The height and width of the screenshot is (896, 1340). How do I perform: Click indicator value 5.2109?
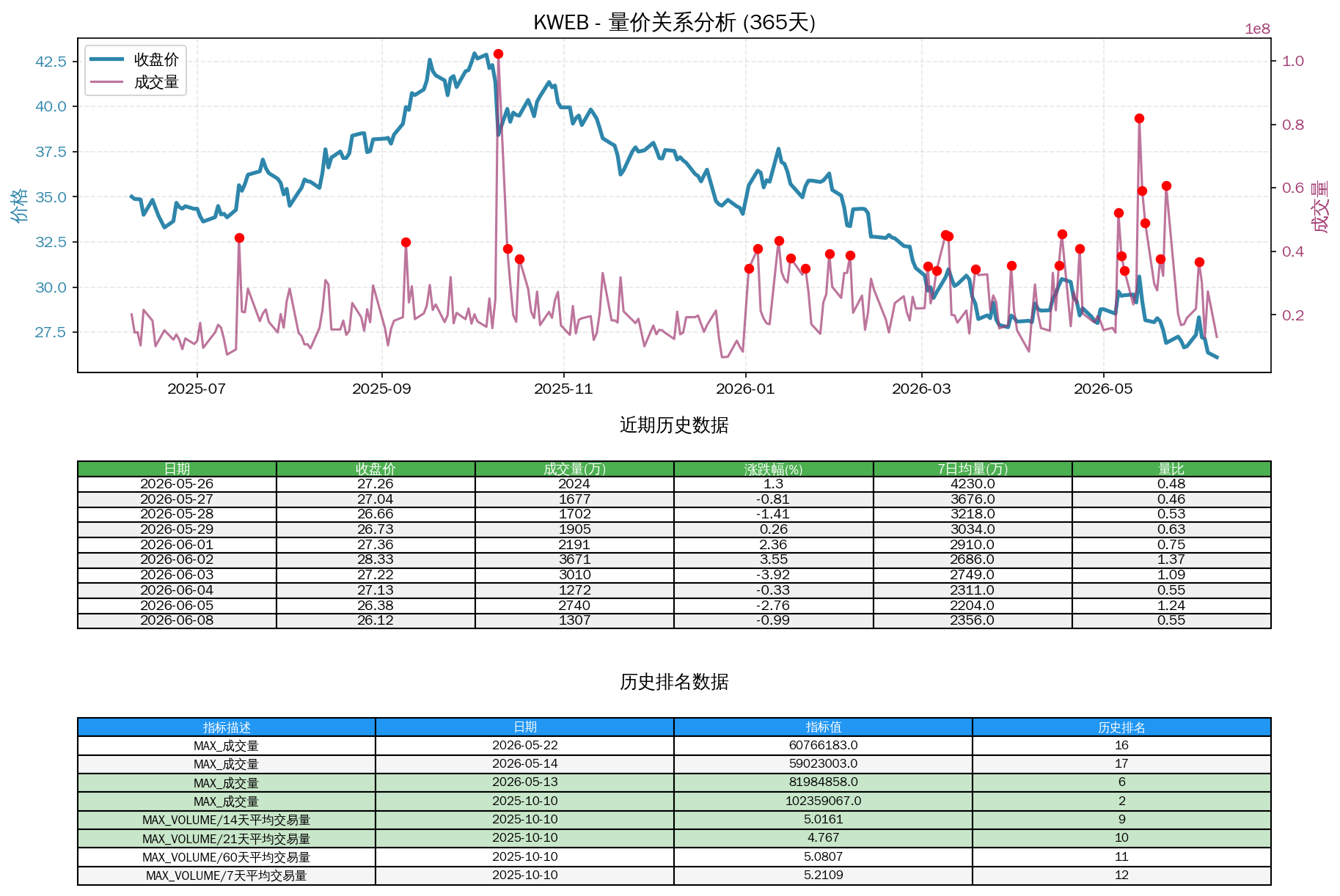tap(824, 875)
